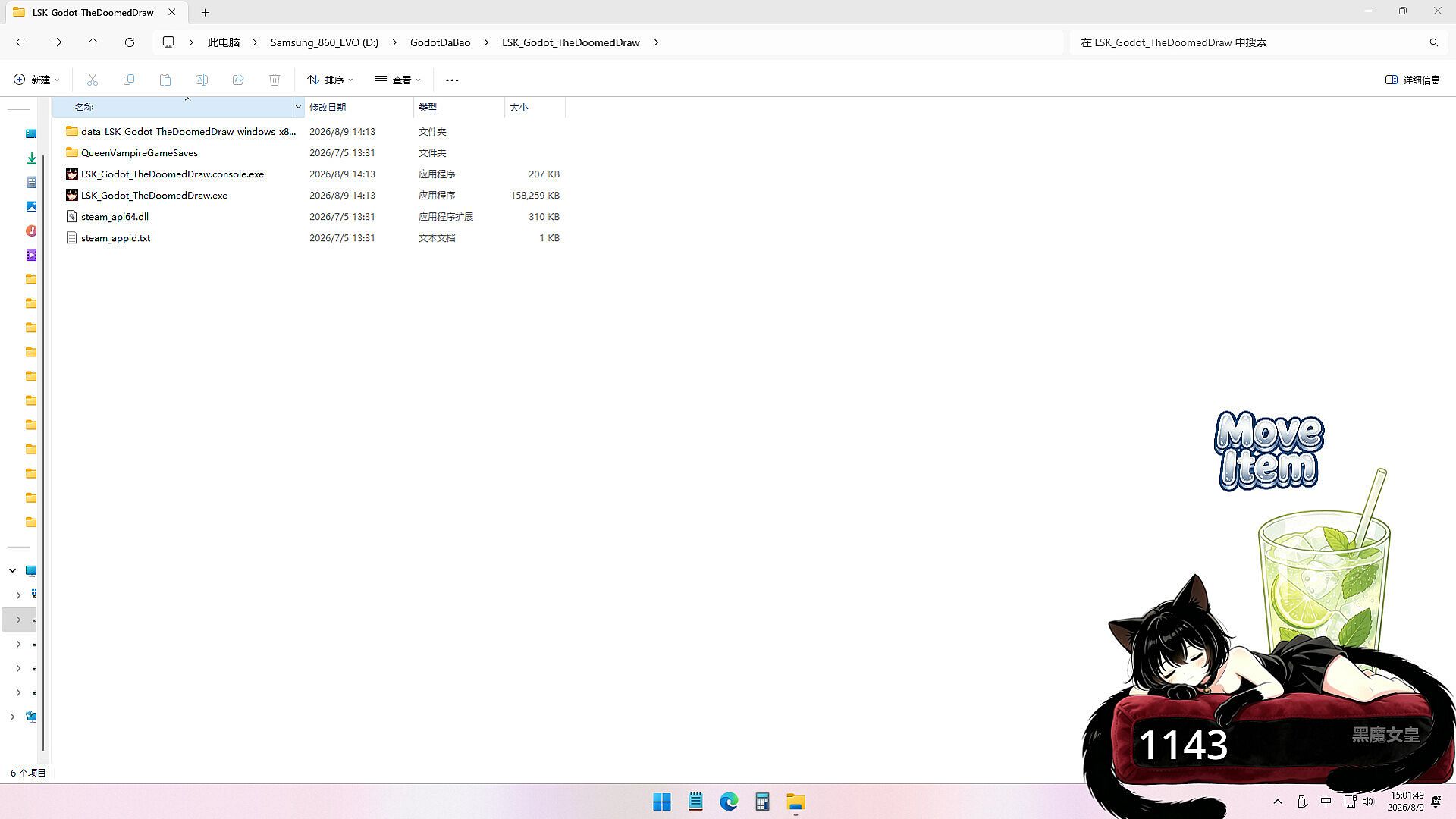
Task: Expand the Network node in navigation tree
Action: 13,716
